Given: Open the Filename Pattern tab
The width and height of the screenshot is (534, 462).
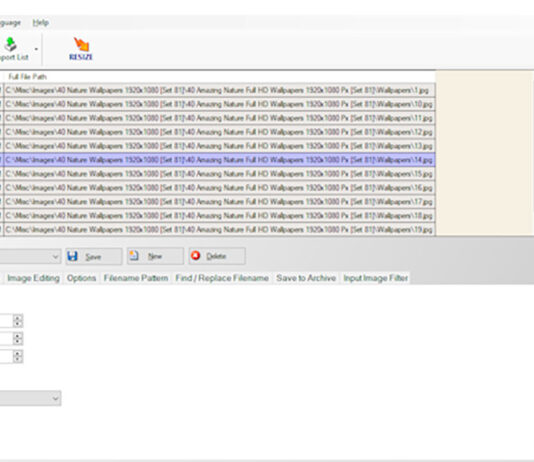Looking at the screenshot, I should click(136, 278).
